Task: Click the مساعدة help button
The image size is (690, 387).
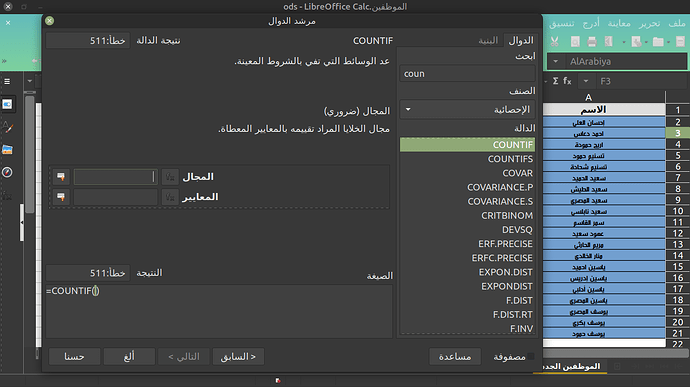Action: coord(455,357)
